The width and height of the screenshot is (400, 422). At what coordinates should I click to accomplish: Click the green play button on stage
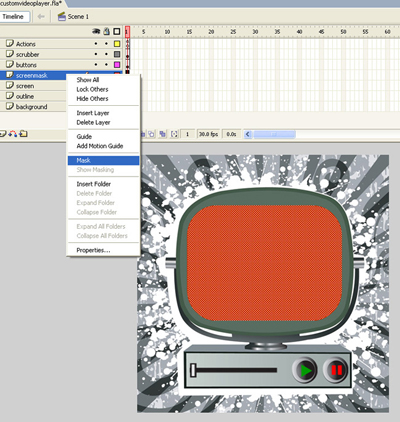tap(305, 370)
